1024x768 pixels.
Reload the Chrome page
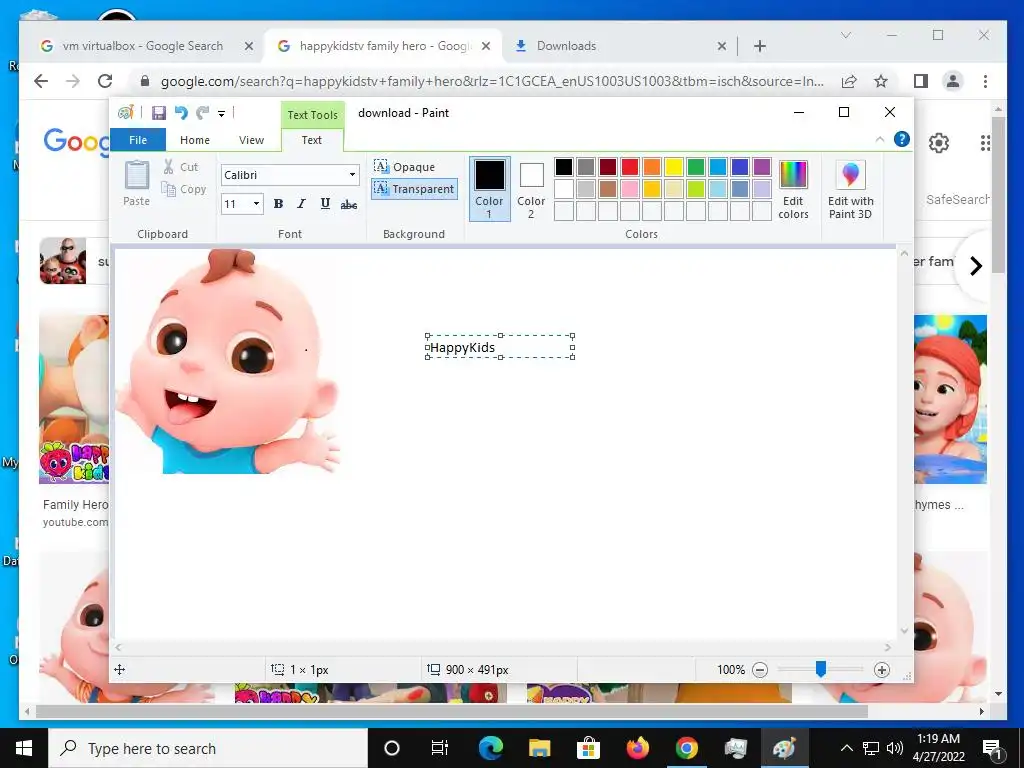(x=104, y=81)
